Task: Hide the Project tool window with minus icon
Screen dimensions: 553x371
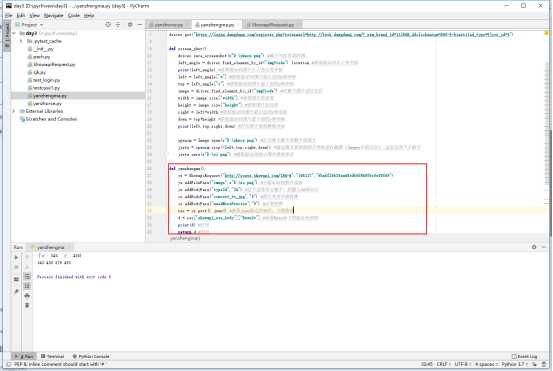Action: pyautogui.click(x=140, y=24)
